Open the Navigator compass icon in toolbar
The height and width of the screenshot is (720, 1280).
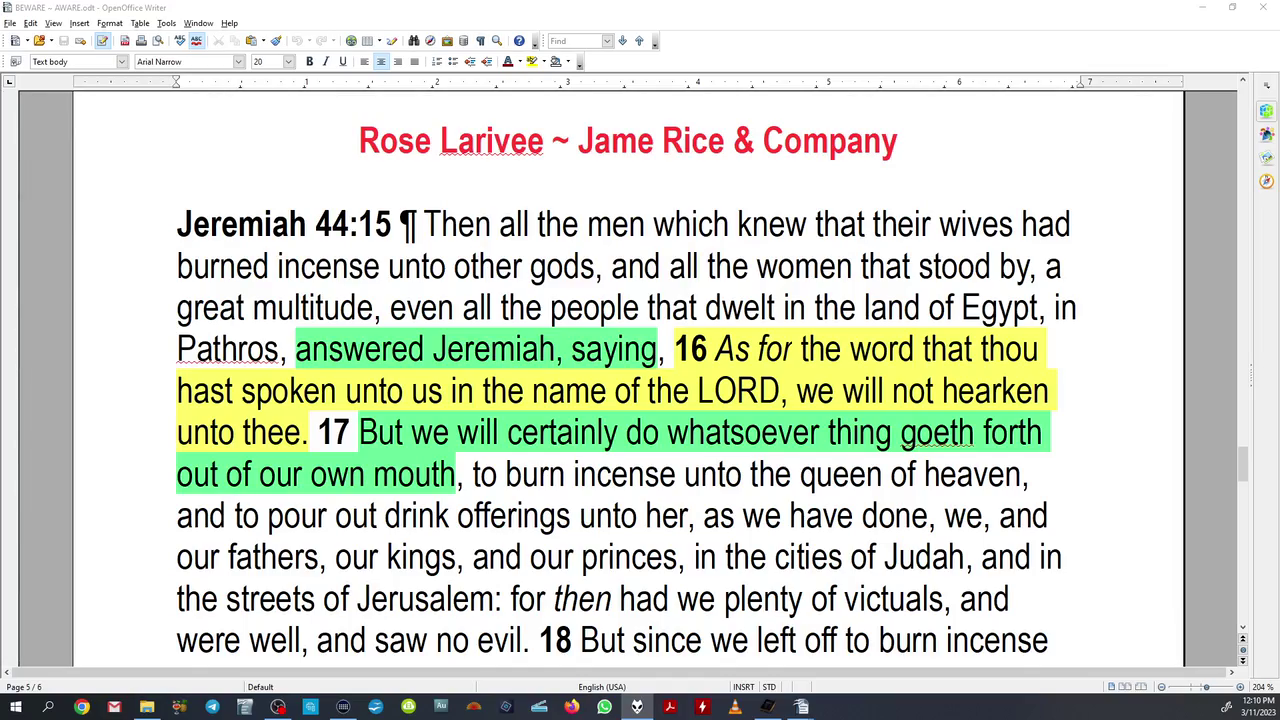[430, 41]
